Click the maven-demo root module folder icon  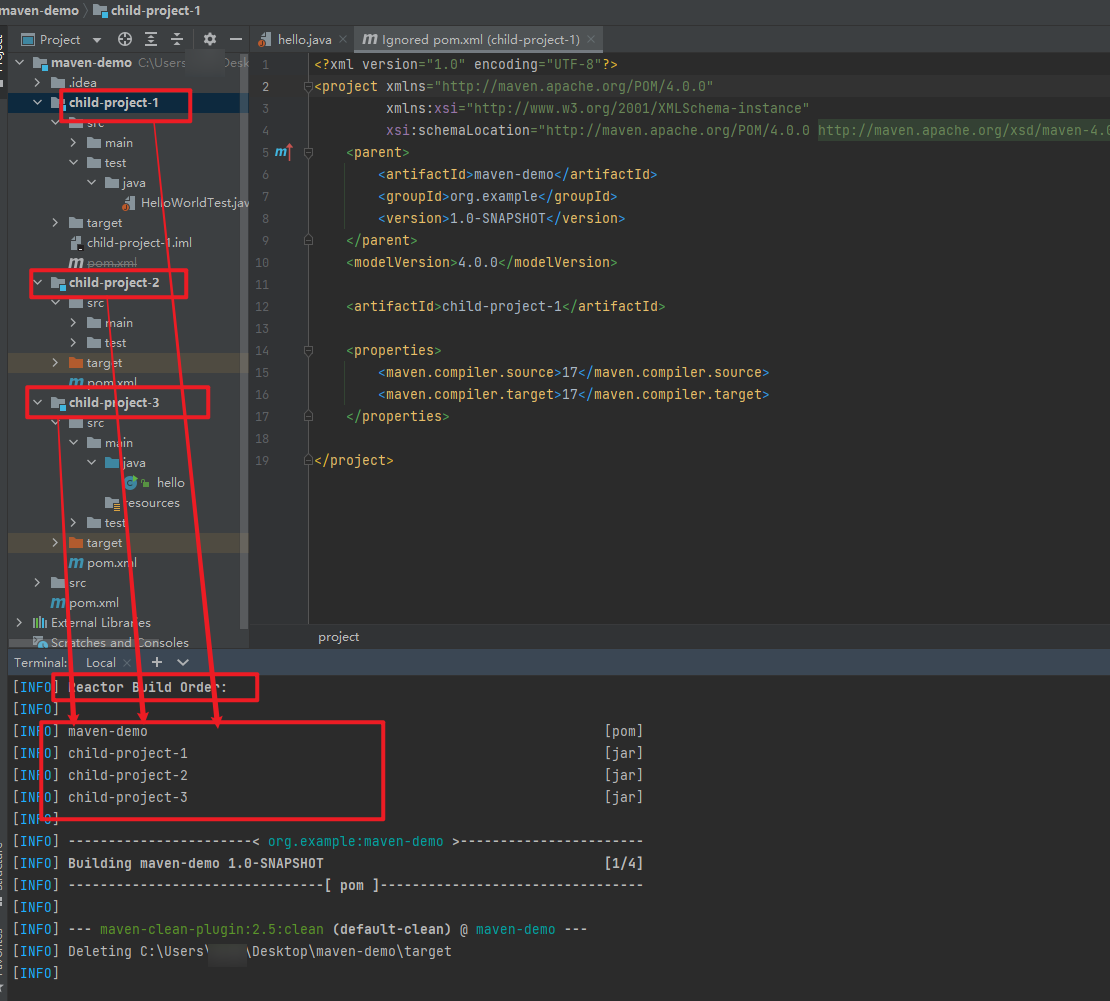click(x=40, y=62)
